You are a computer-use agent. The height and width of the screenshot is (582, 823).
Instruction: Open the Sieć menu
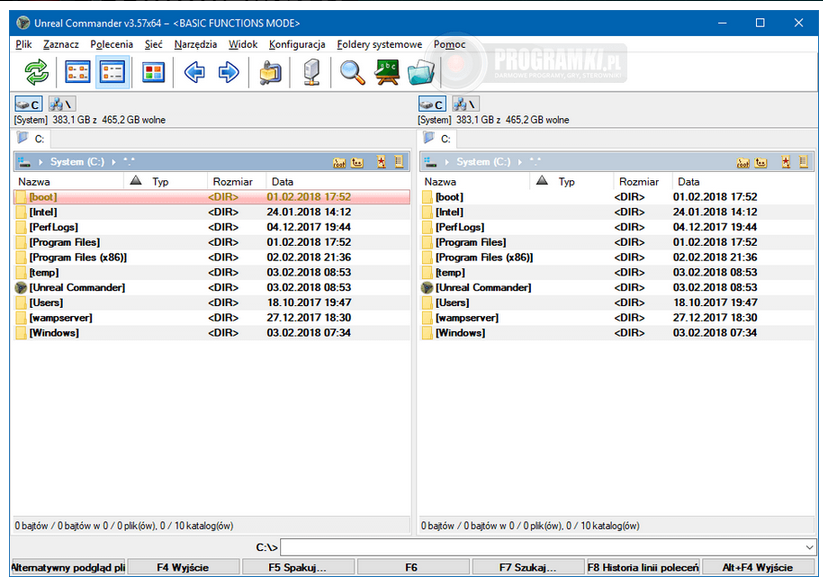tap(153, 45)
